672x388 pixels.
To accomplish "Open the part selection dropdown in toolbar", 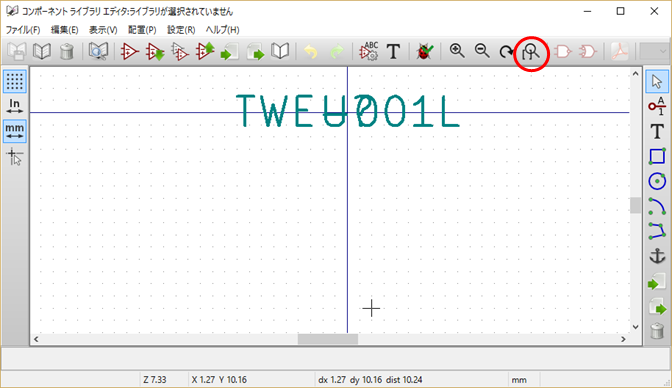I will (x=654, y=52).
